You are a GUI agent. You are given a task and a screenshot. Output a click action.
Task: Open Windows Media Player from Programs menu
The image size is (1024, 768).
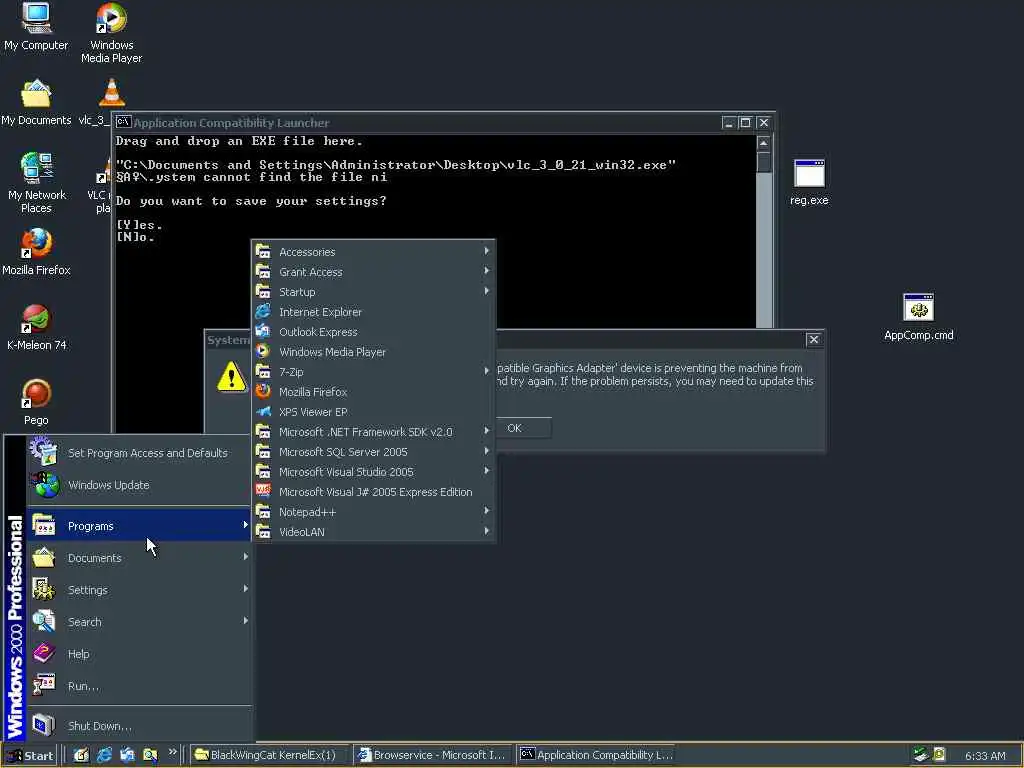(374, 351)
